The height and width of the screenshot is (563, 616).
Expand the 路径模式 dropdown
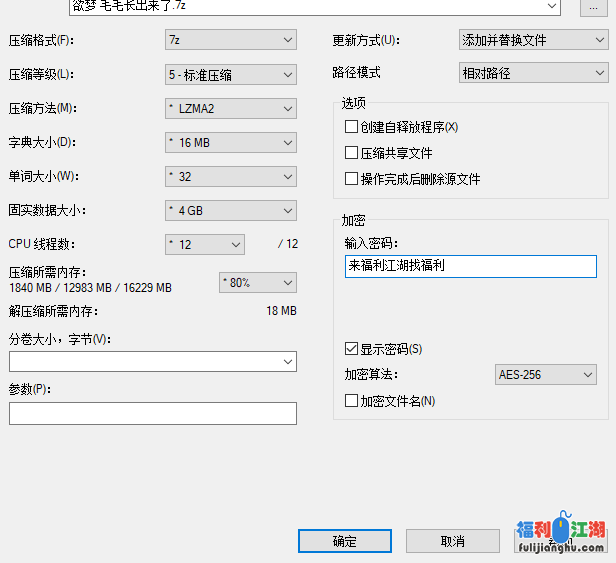click(532, 73)
